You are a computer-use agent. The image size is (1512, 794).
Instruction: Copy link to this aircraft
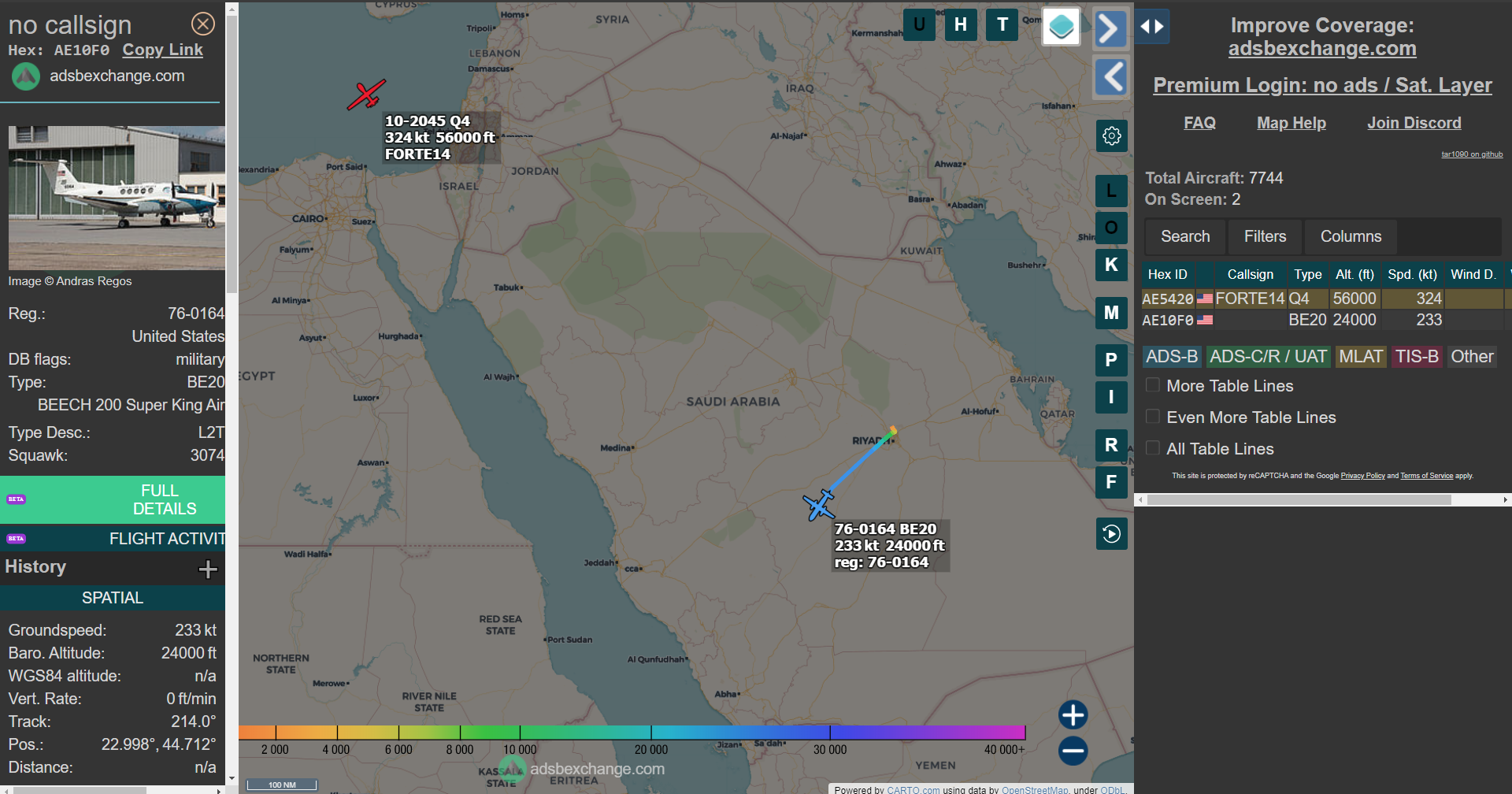pyautogui.click(x=162, y=50)
